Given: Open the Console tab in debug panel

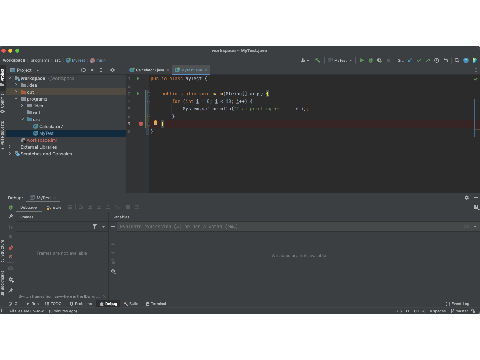Looking at the screenshot, I should 54,207.
